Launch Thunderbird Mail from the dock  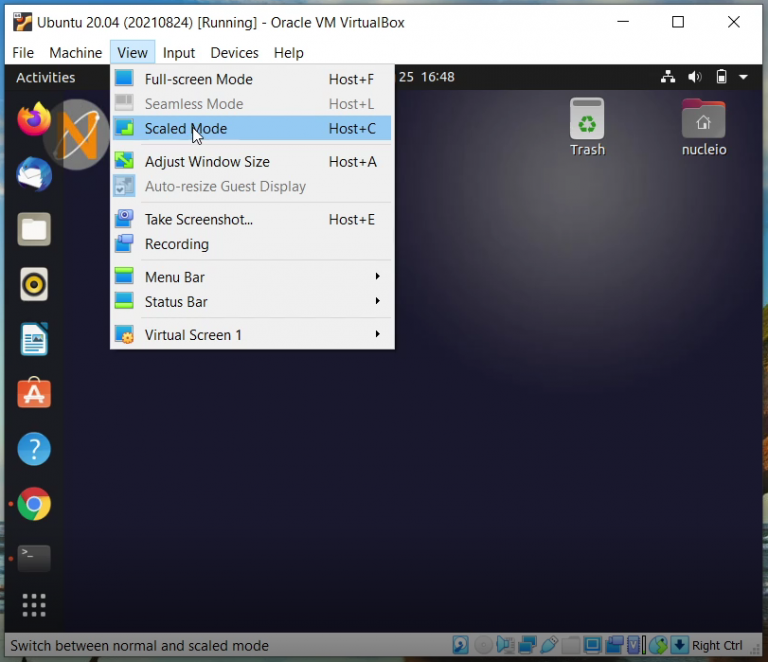(x=34, y=175)
